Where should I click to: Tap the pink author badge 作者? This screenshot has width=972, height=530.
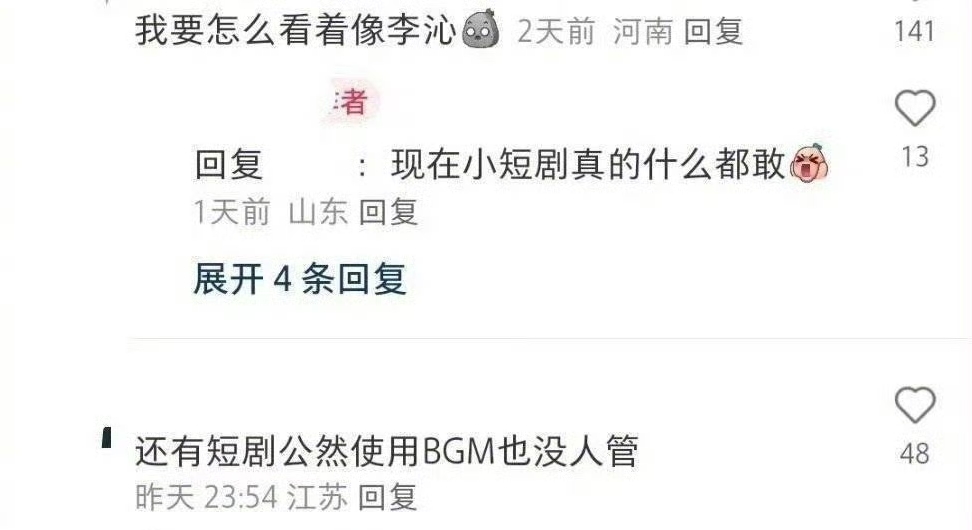[x=351, y=102]
